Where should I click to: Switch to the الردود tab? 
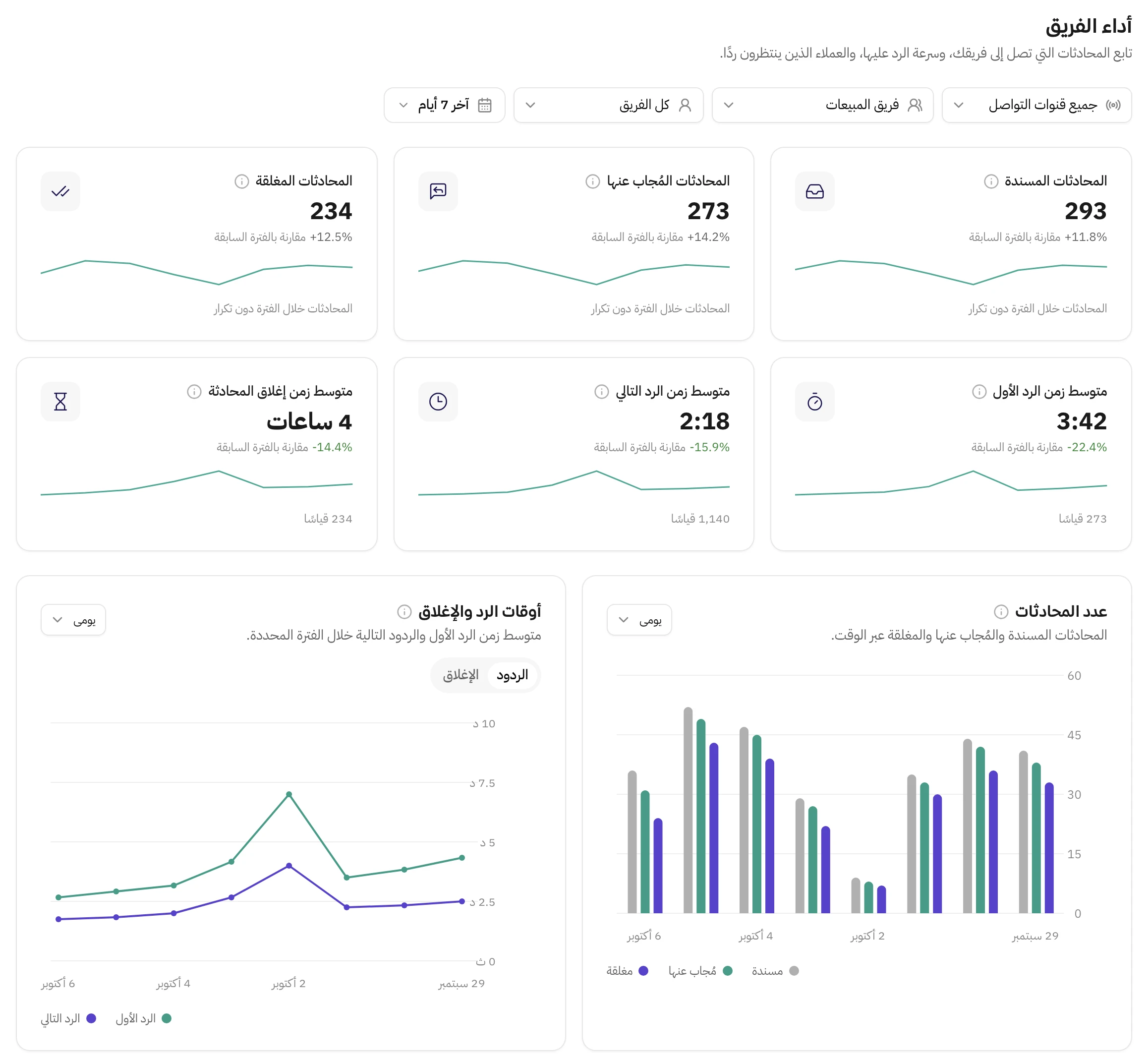point(512,675)
